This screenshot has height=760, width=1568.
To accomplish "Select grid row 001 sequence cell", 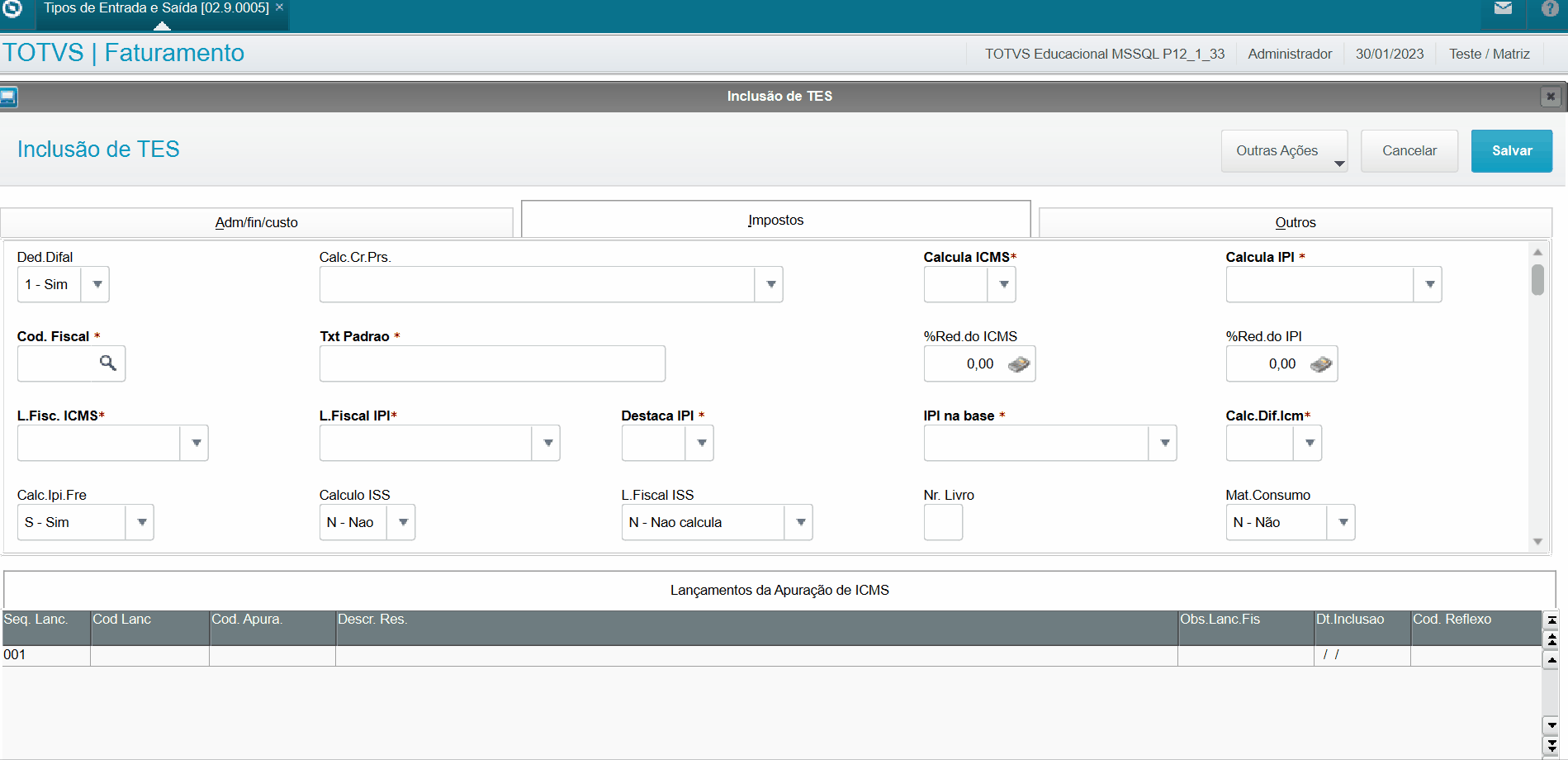I will (45, 655).
